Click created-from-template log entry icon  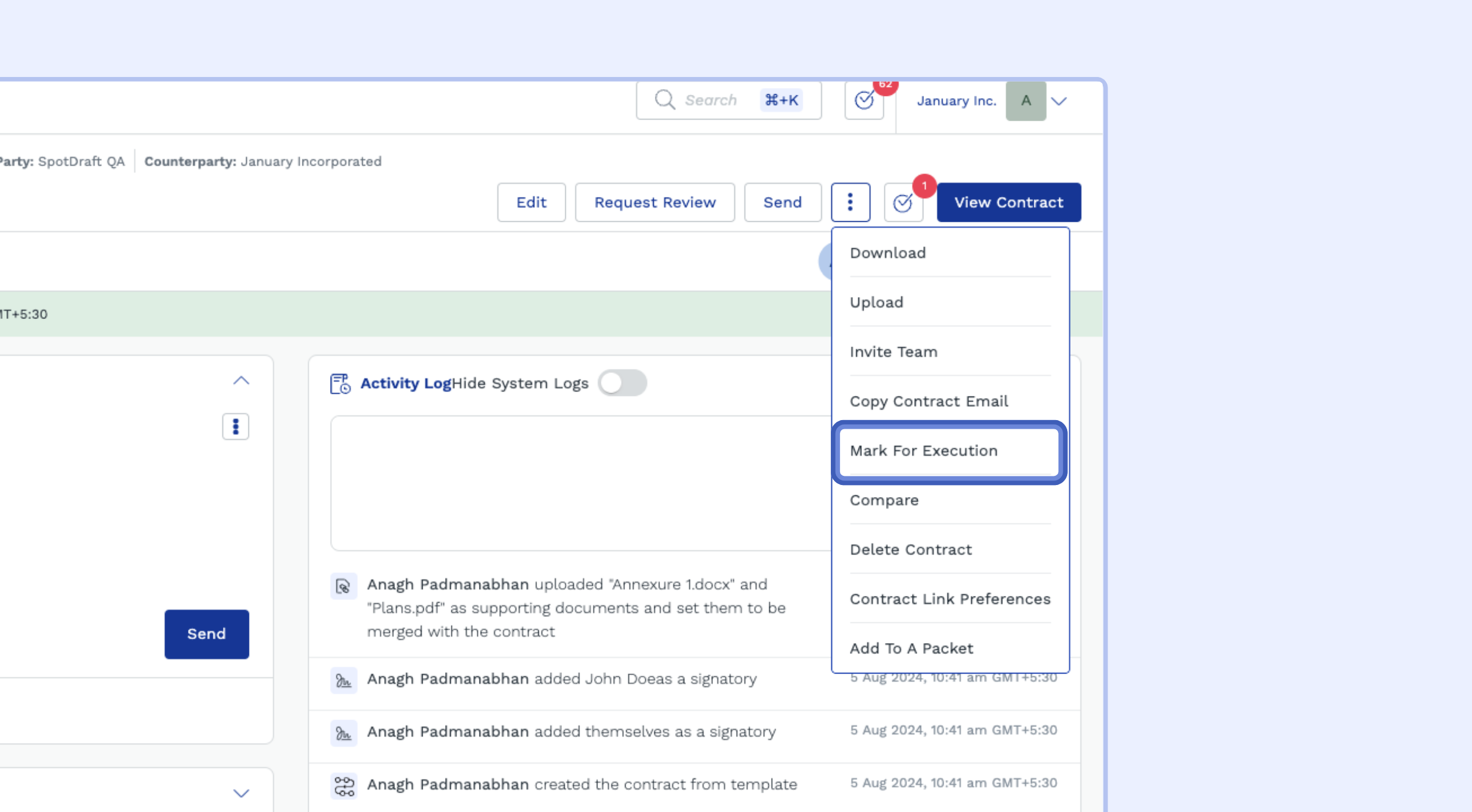point(343,786)
